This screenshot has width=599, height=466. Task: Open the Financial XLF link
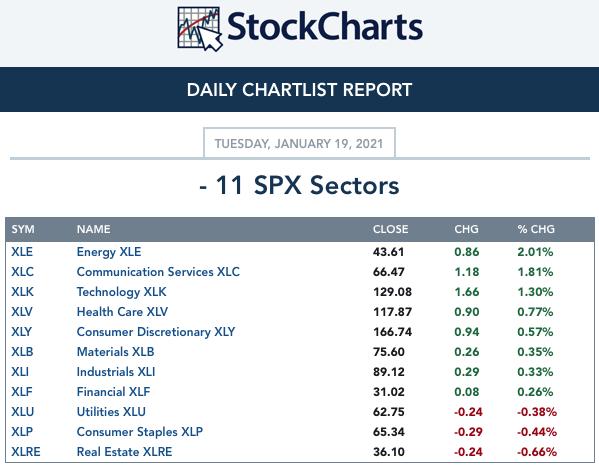pos(113,392)
